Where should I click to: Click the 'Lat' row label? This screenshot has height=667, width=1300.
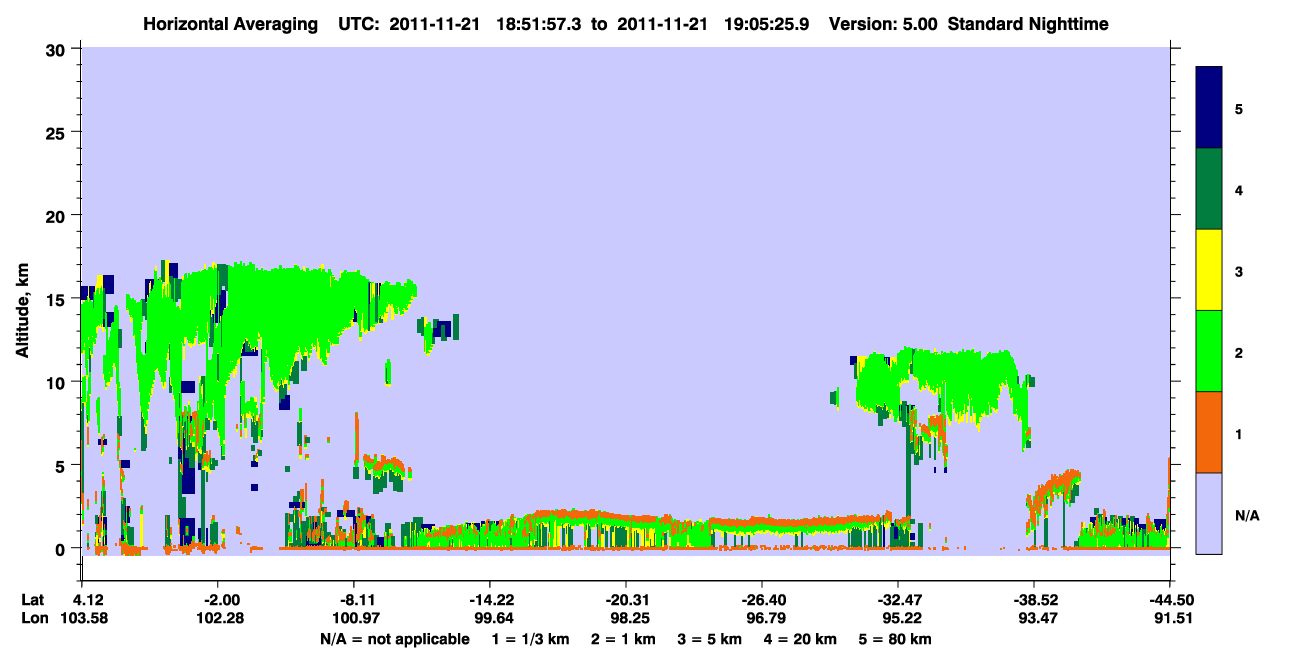(x=33, y=600)
